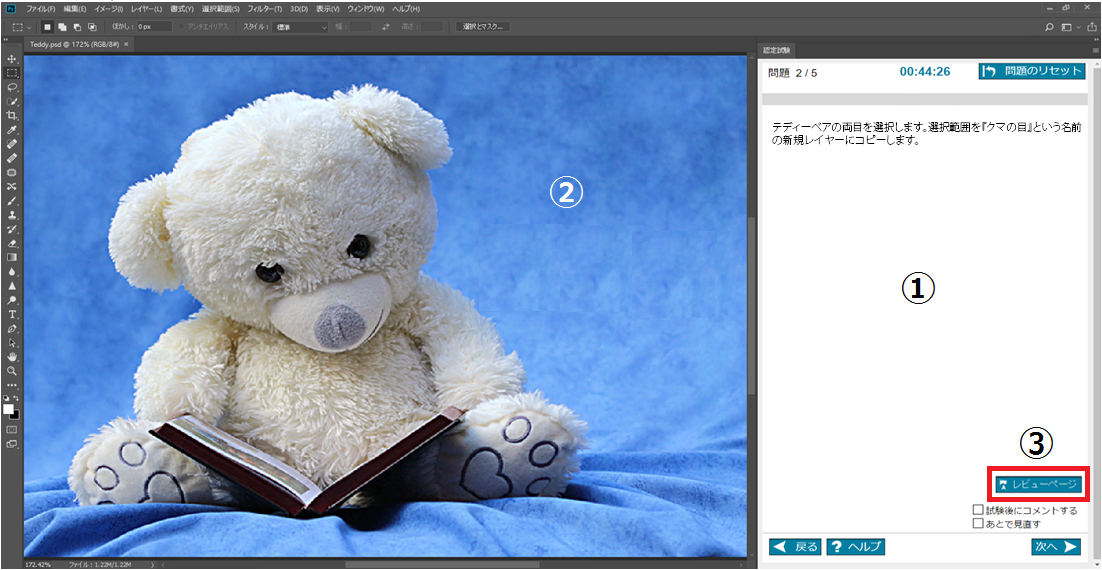Click the 次へ button
Viewport: 1102px width, 570px height.
(1055, 547)
